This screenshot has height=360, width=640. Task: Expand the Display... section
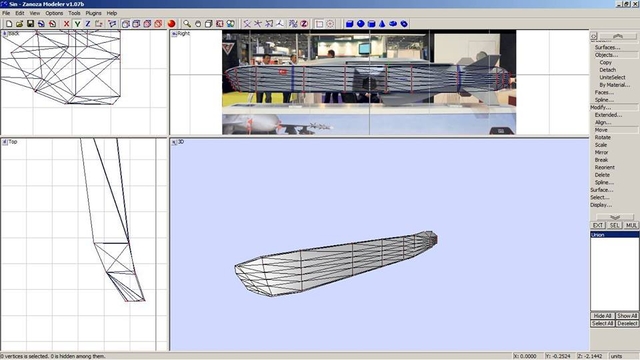point(601,205)
